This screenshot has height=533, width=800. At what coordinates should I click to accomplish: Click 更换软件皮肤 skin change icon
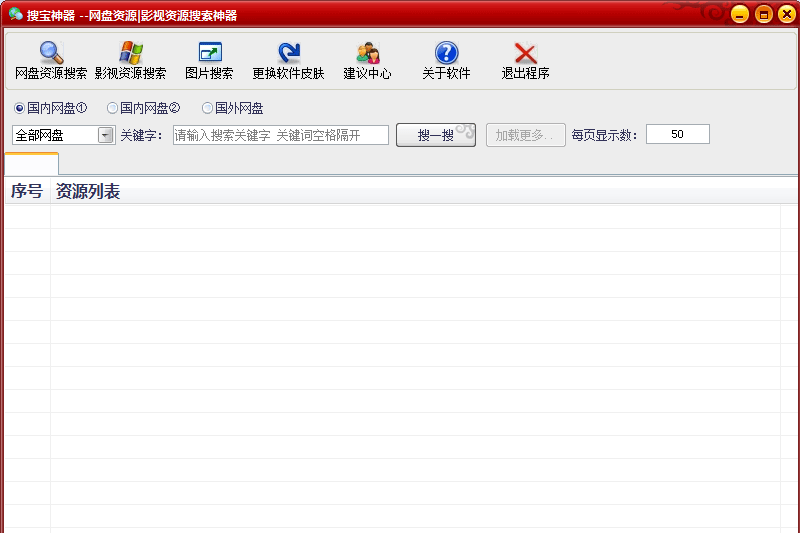288,60
